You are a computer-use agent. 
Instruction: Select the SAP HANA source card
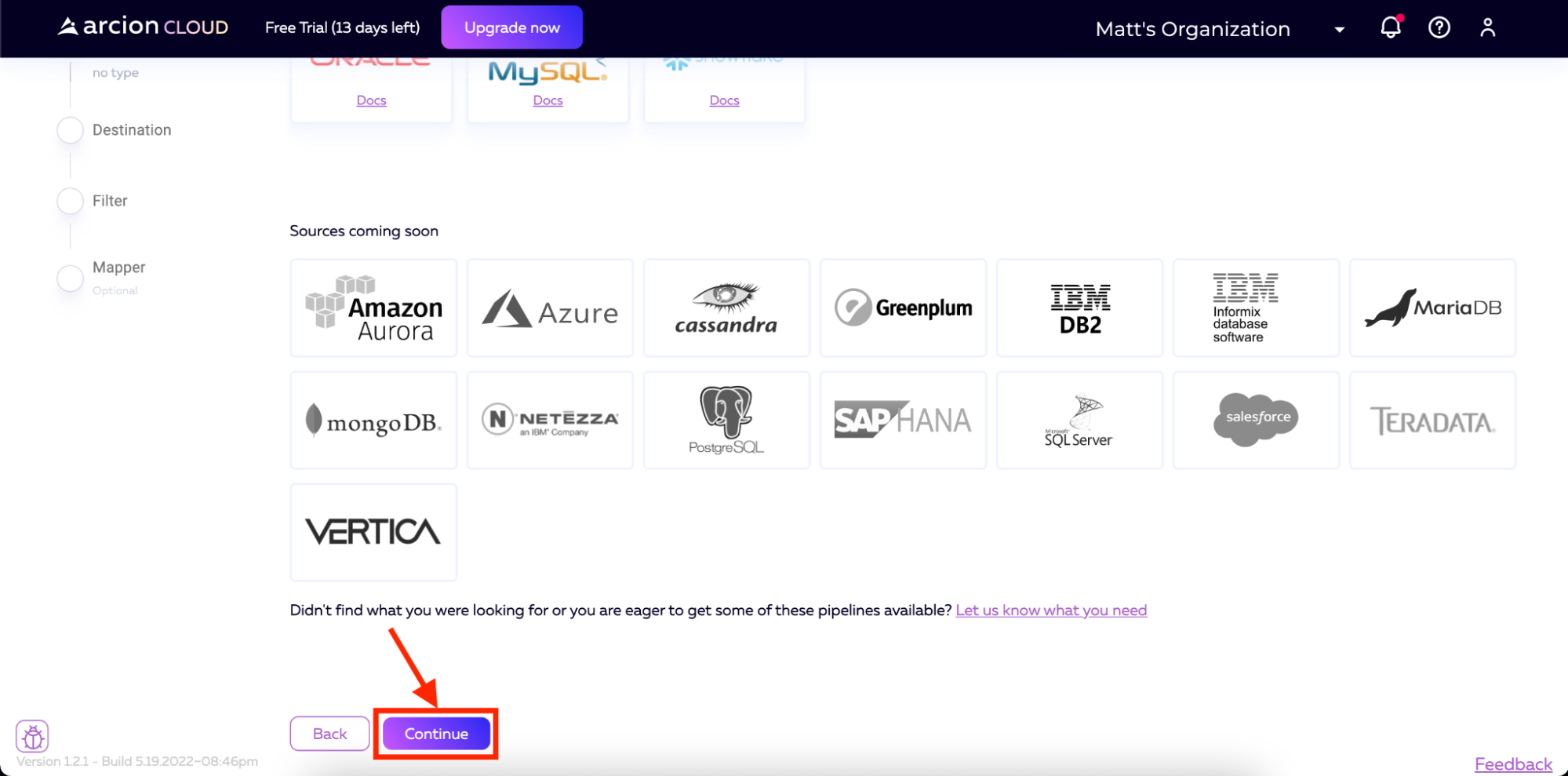(903, 420)
